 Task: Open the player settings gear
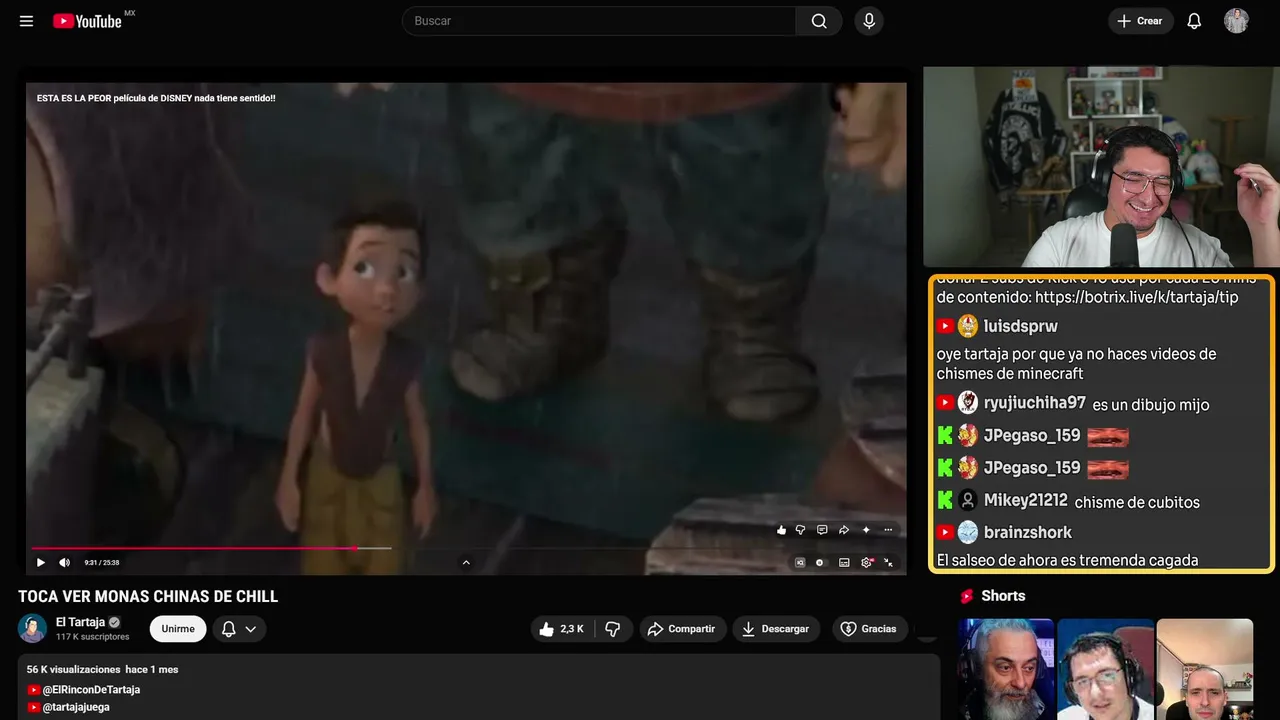(867, 562)
